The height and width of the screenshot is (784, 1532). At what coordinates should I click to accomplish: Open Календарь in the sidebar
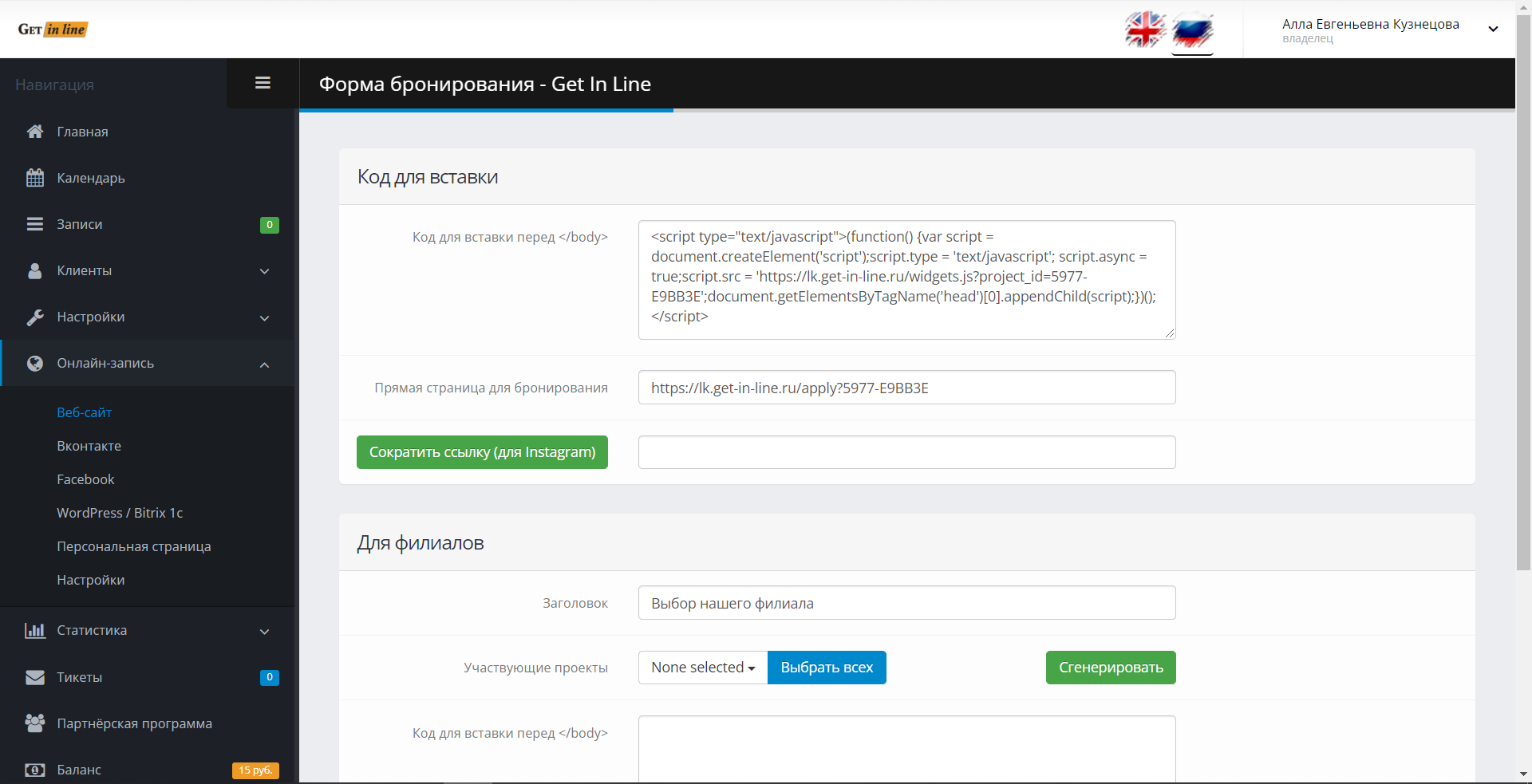(91, 178)
